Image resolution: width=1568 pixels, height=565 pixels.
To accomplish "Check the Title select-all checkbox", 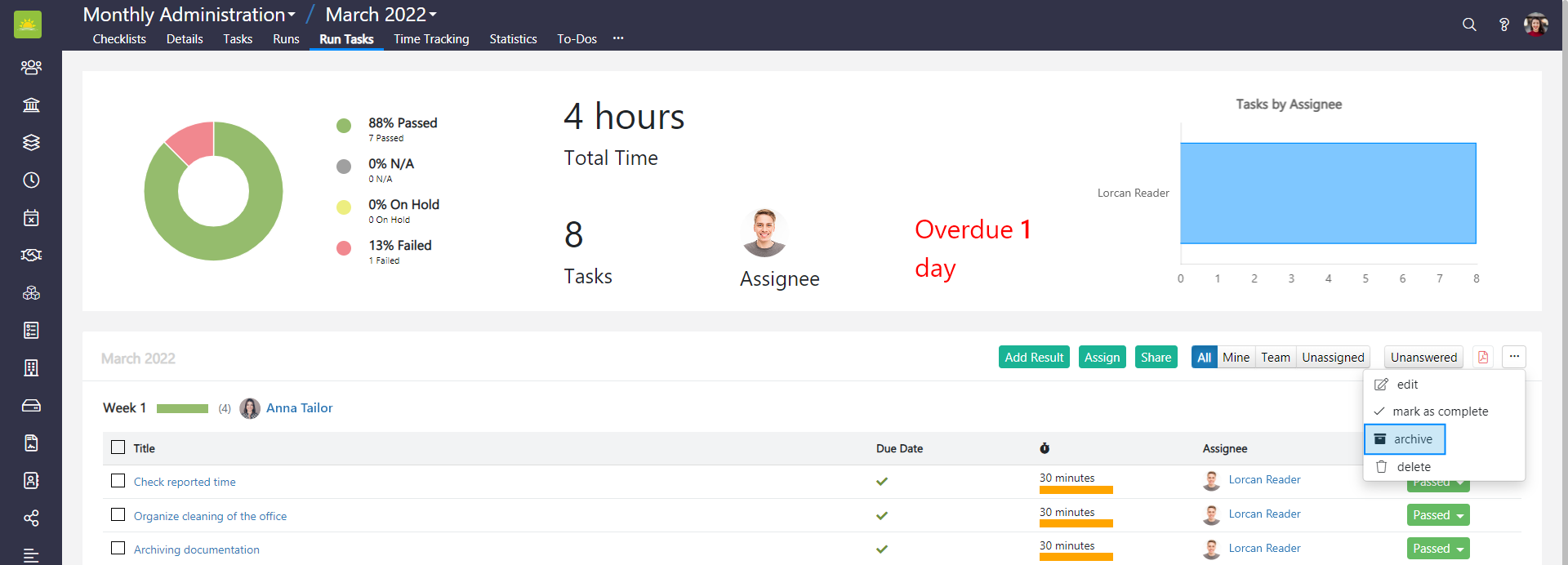I will (118, 447).
